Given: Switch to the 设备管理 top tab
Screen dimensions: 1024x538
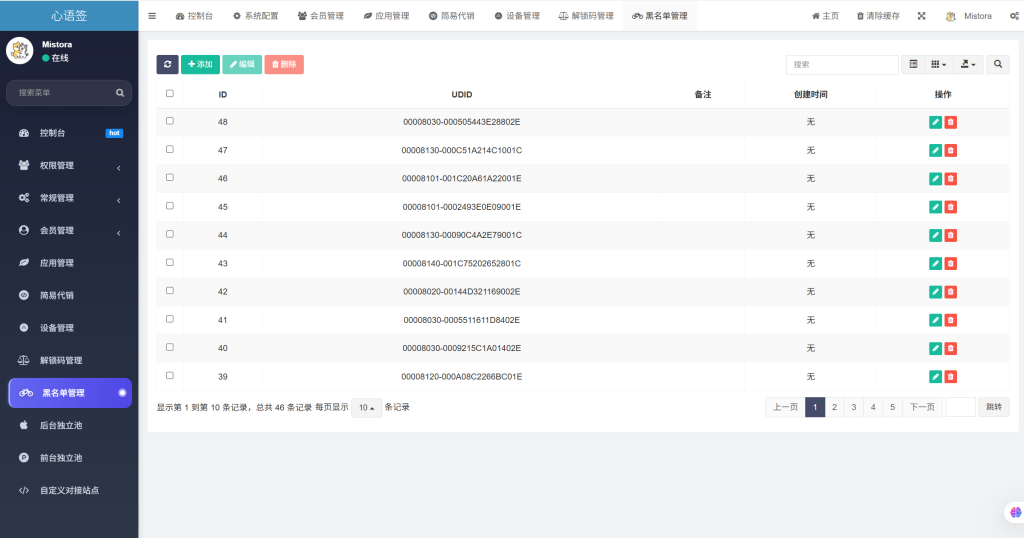Looking at the screenshot, I should pos(517,16).
